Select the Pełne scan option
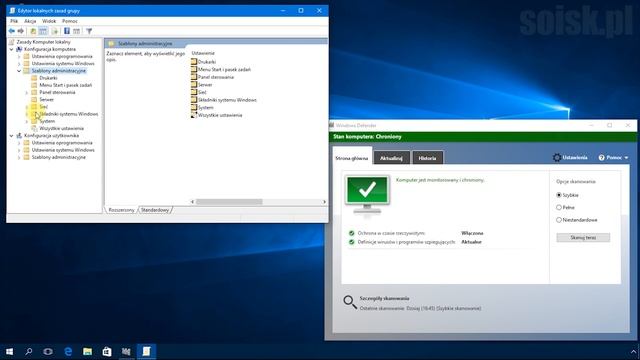Viewport: 640px width, 360px height. (559, 207)
